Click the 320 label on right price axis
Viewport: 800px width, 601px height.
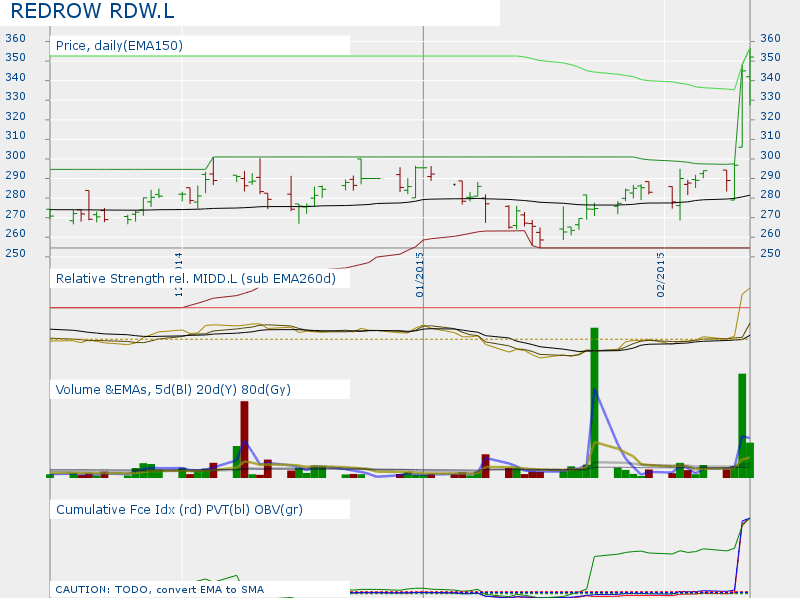click(x=770, y=116)
